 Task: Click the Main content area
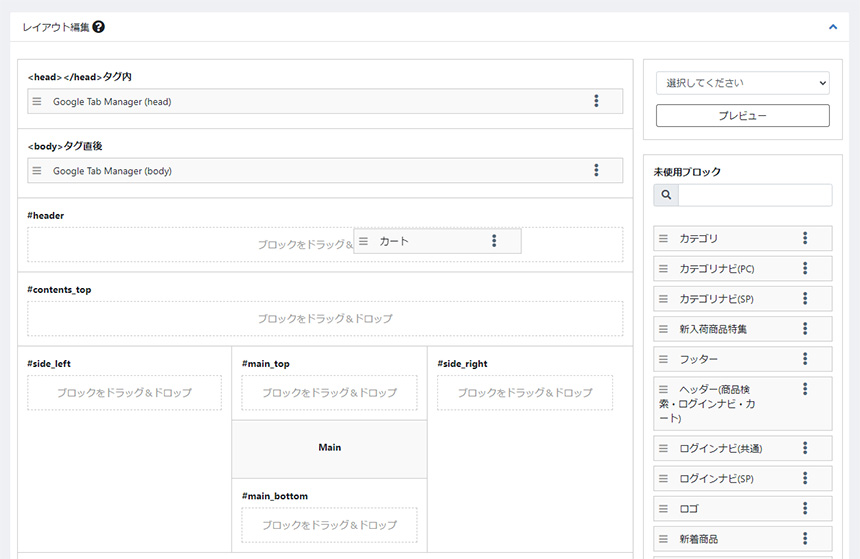pos(329,448)
